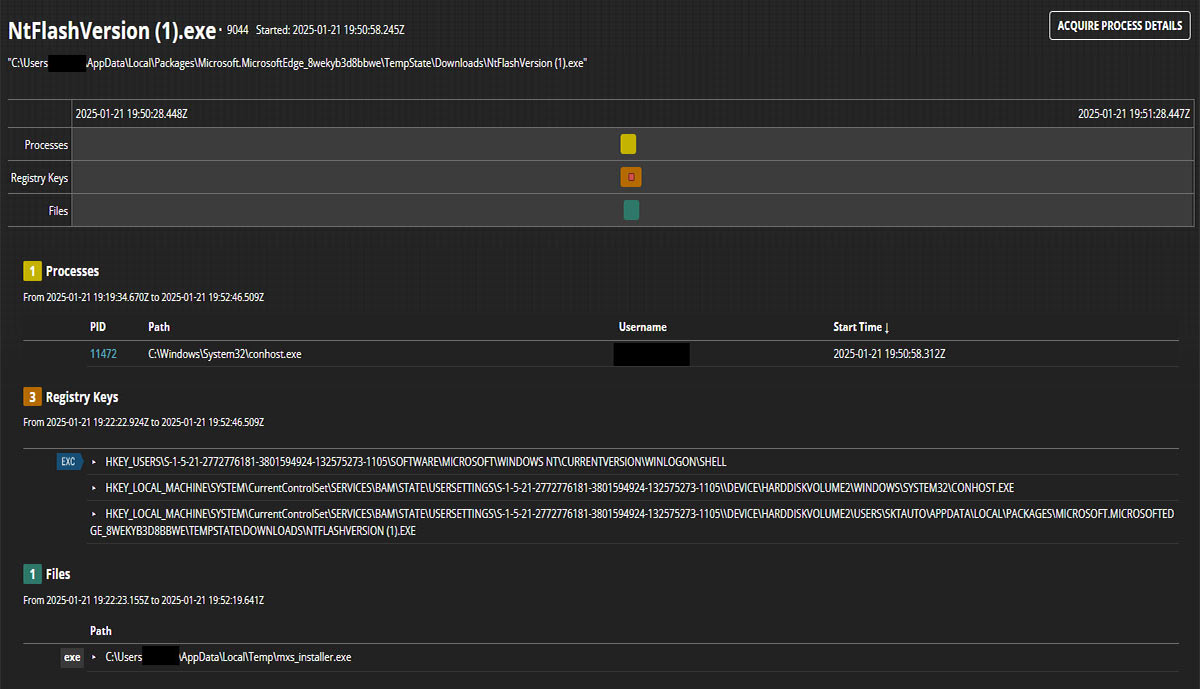
Task: Click the exe tag beside mxs_installer.exe
Action: click(x=72, y=657)
